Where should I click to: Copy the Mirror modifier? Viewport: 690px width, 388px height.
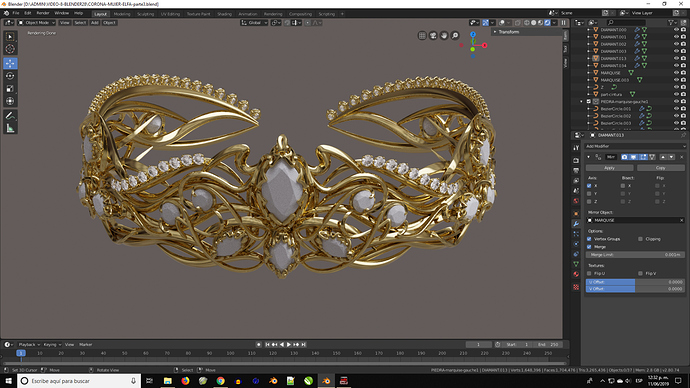[x=661, y=168]
